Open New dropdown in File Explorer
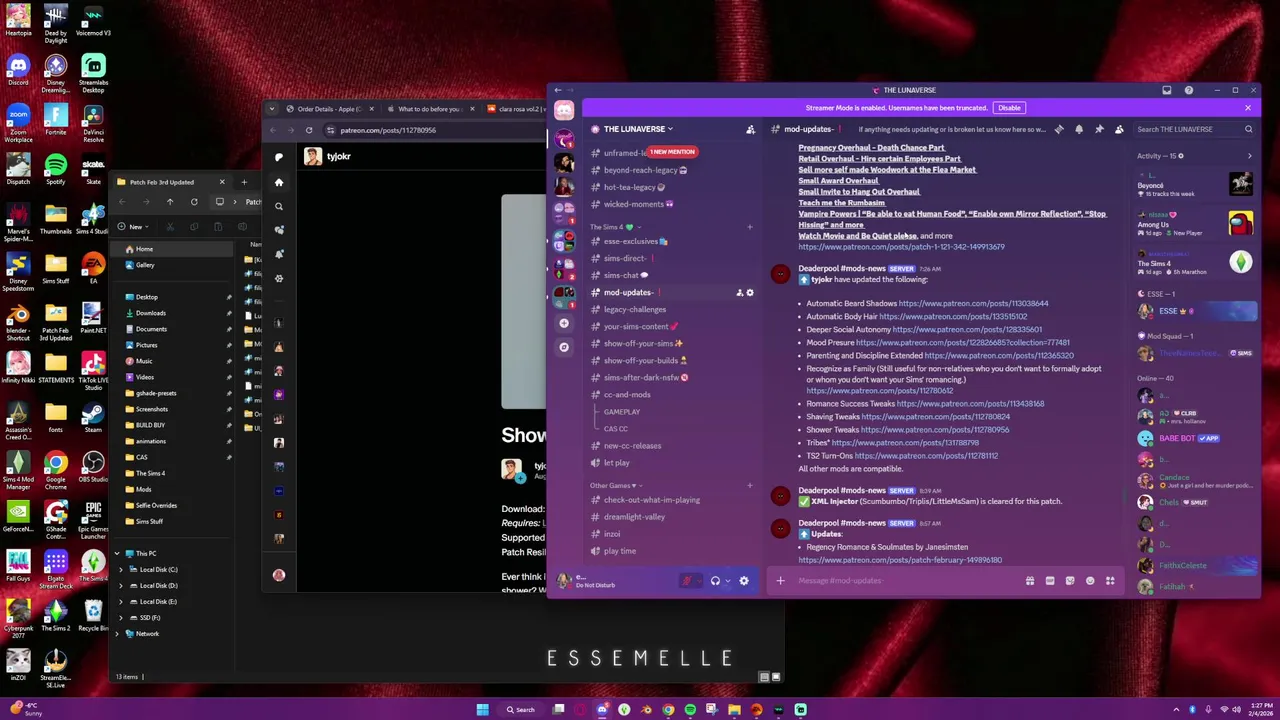Viewport: 1280px width, 720px height. click(x=131, y=227)
